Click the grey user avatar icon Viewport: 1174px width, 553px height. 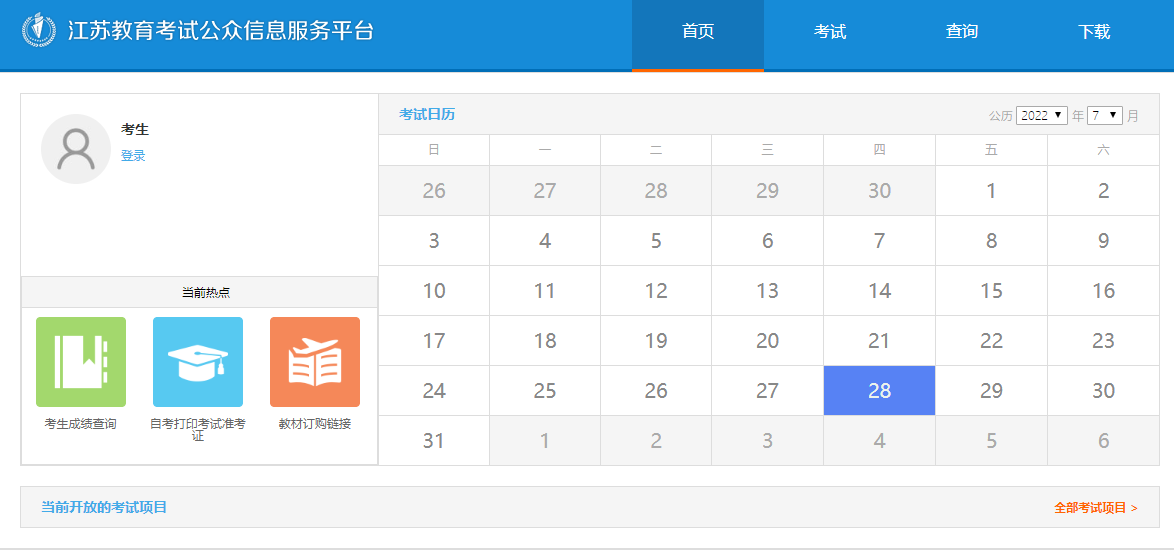(x=76, y=149)
